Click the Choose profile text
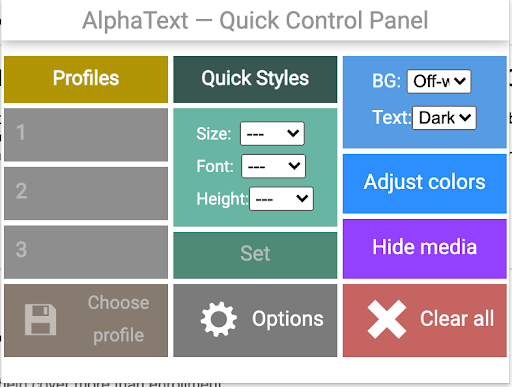Viewport: 512px width, 387px height. (x=118, y=319)
